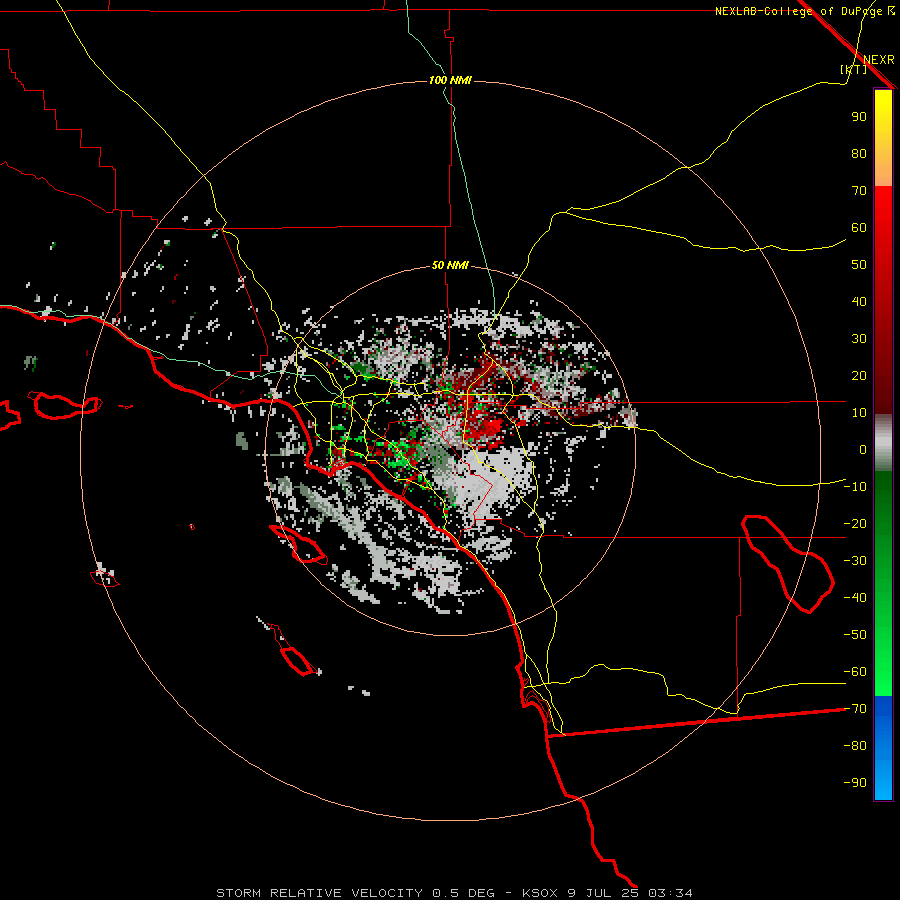
Task: Click the -10 scale value
Action: click(855, 487)
